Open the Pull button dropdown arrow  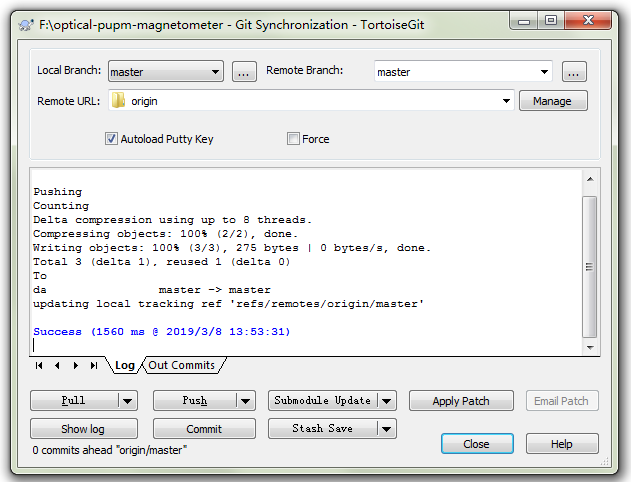click(128, 401)
